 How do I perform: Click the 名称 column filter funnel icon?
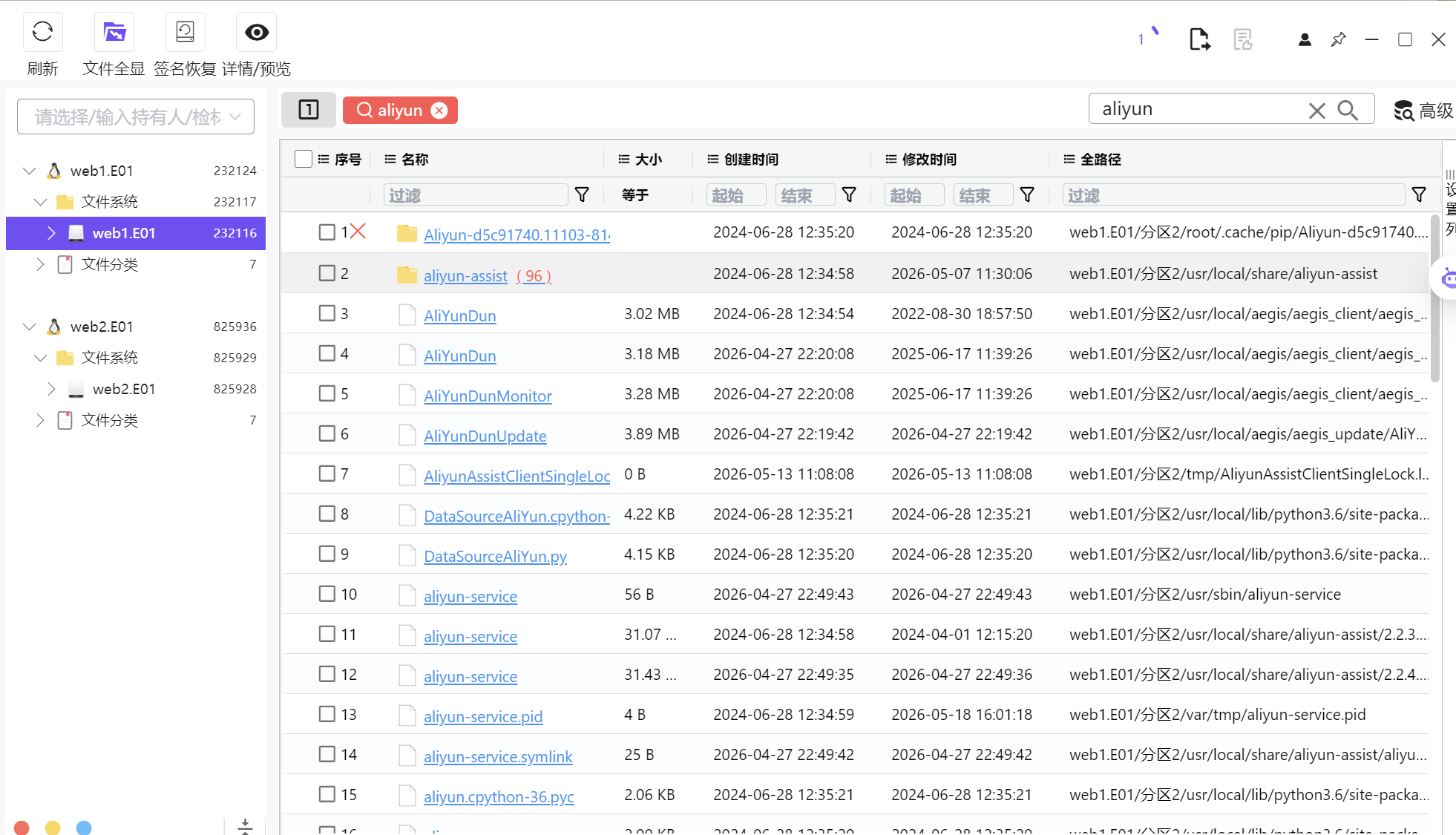pyautogui.click(x=583, y=194)
